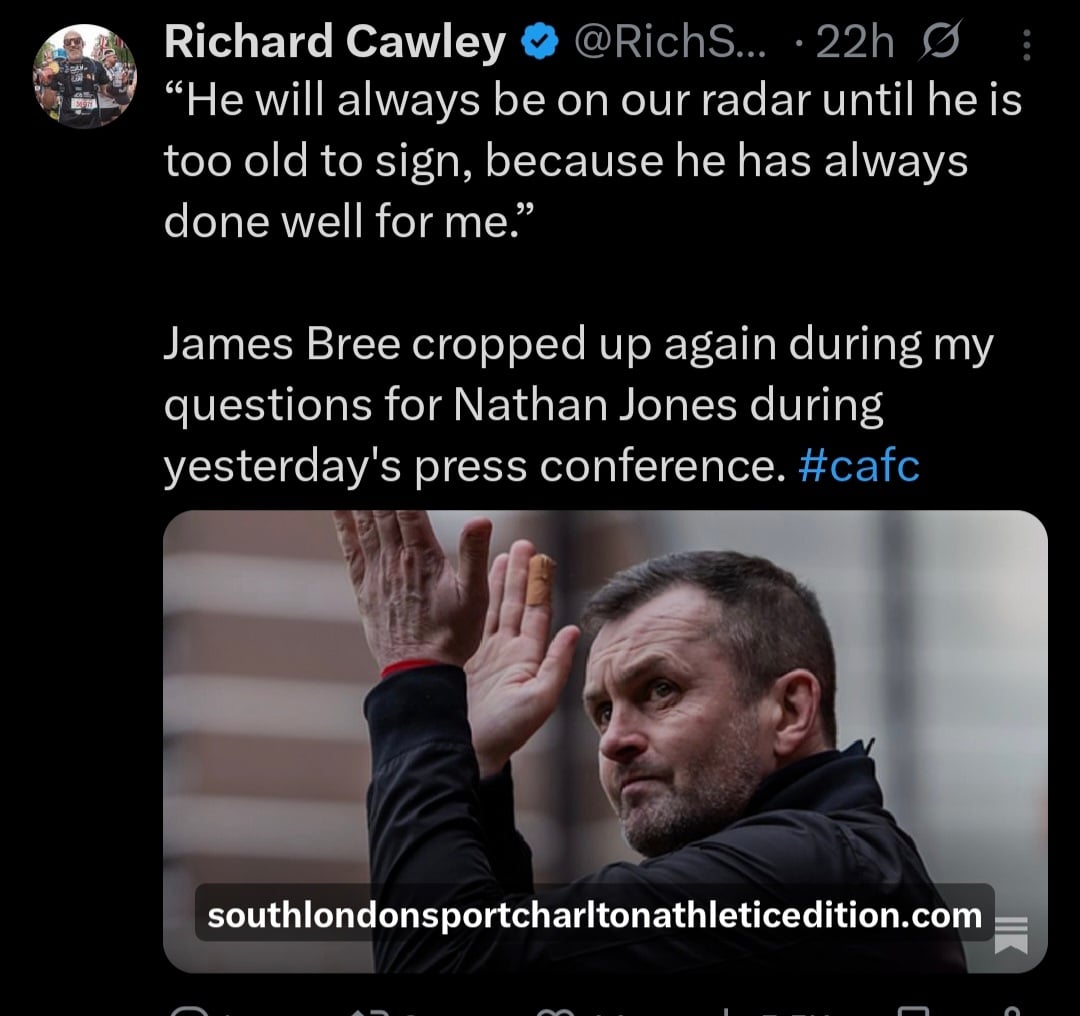The image size is (1080, 1016).
Task: Open Richard Cawley's profile avatar
Action: 85,76
